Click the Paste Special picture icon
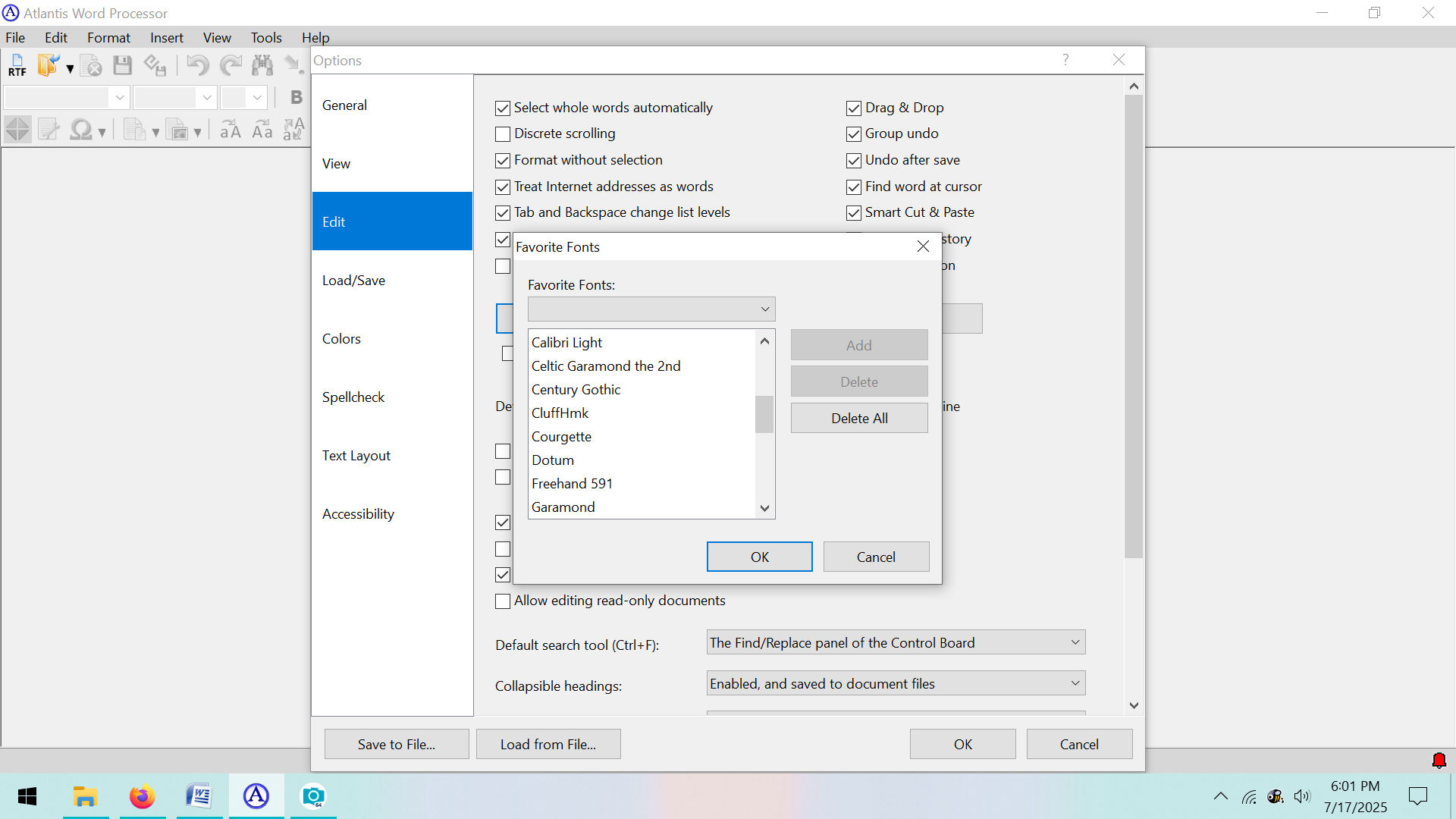 click(177, 130)
